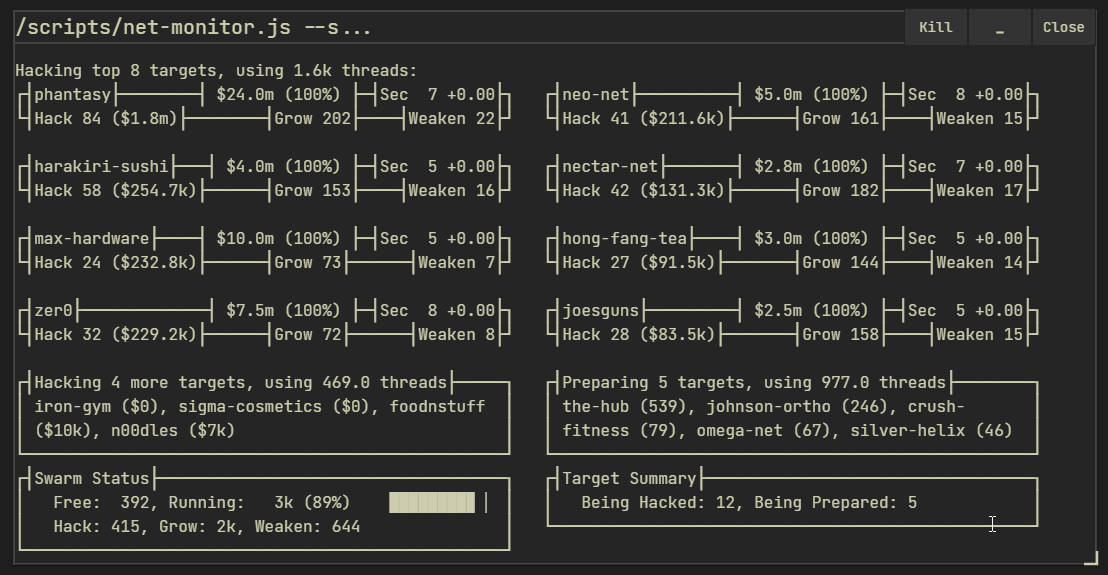Image resolution: width=1108 pixels, height=575 pixels.
Task: Click Hack 28 ($83.5k) text
Action: click(639, 335)
